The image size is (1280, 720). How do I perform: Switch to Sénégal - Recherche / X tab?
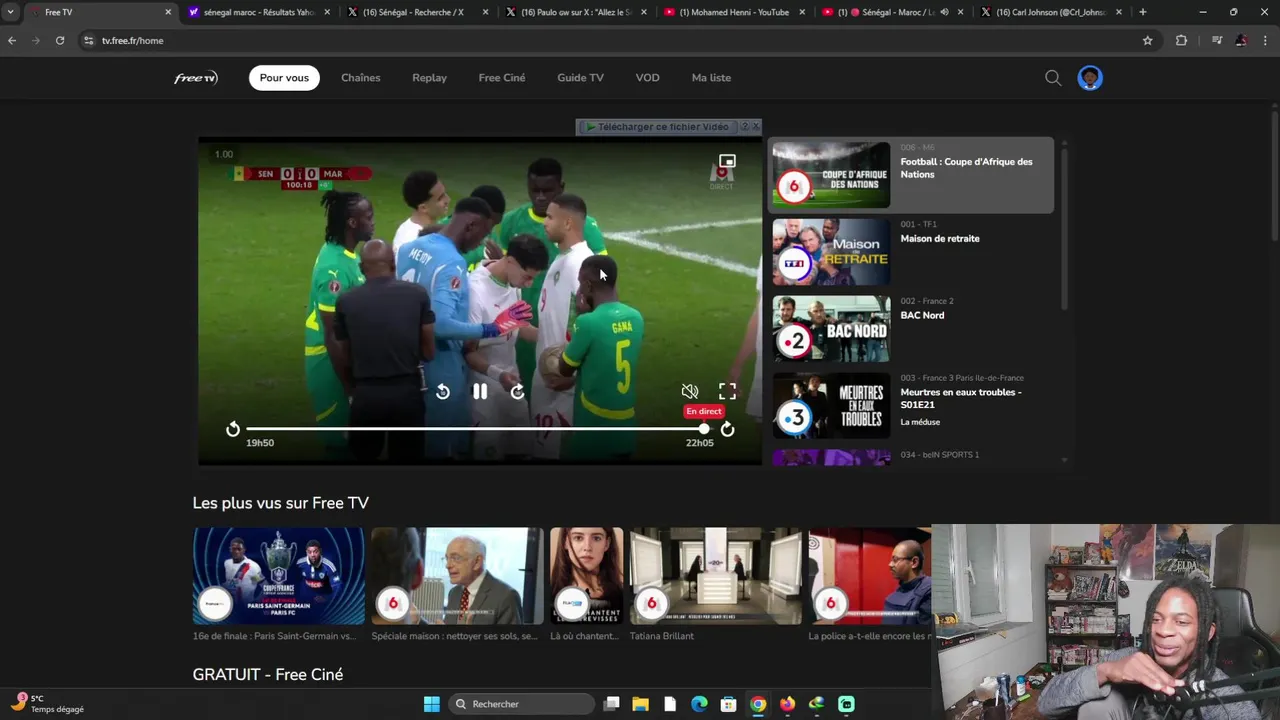tap(418, 12)
